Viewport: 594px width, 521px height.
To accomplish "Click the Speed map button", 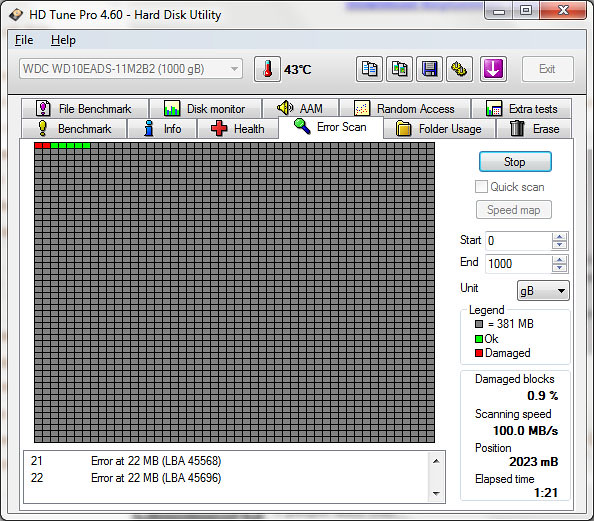I will pos(514,210).
